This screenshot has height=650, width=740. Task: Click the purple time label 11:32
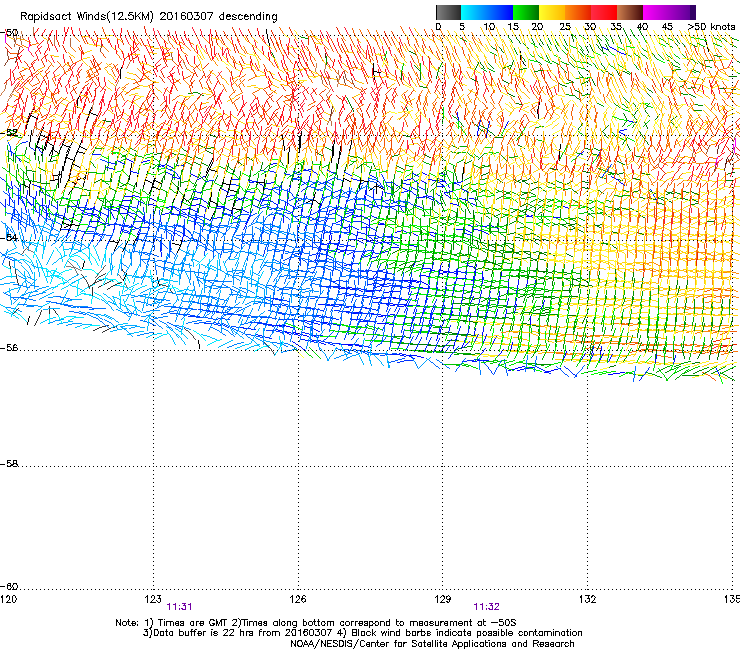pos(487,607)
